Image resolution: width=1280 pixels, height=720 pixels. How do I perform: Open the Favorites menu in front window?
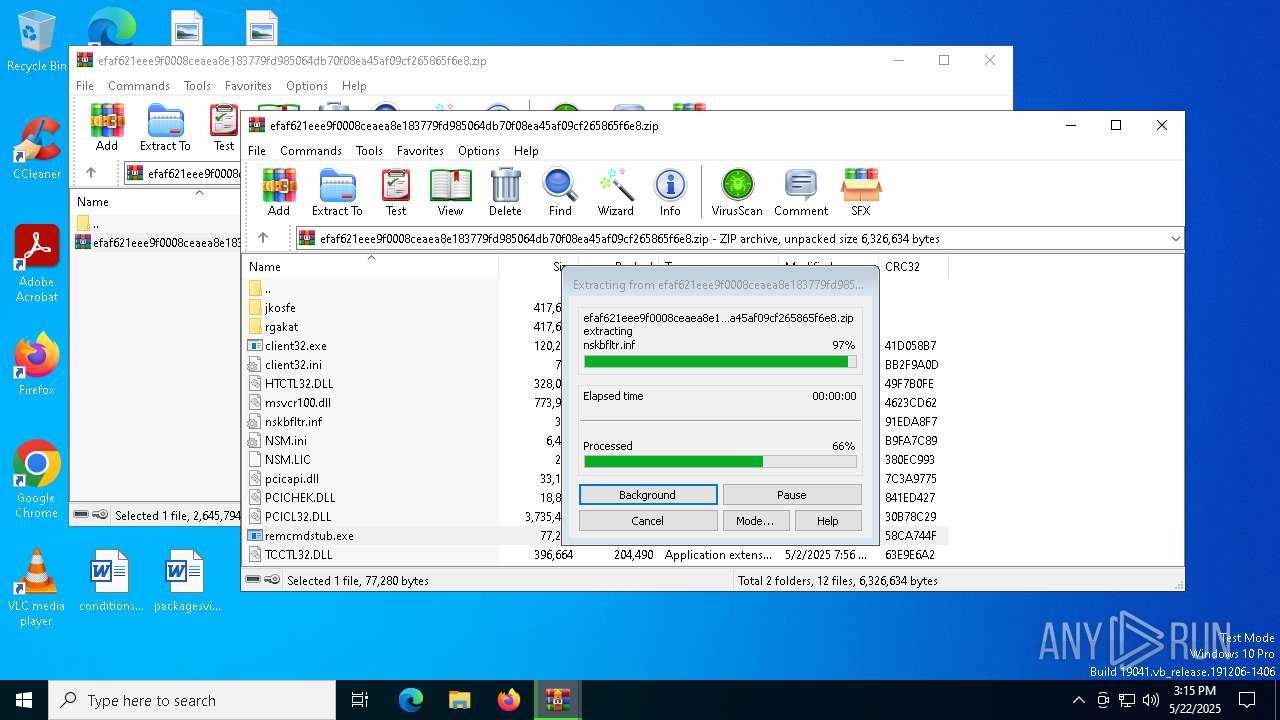[x=420, y=151]
